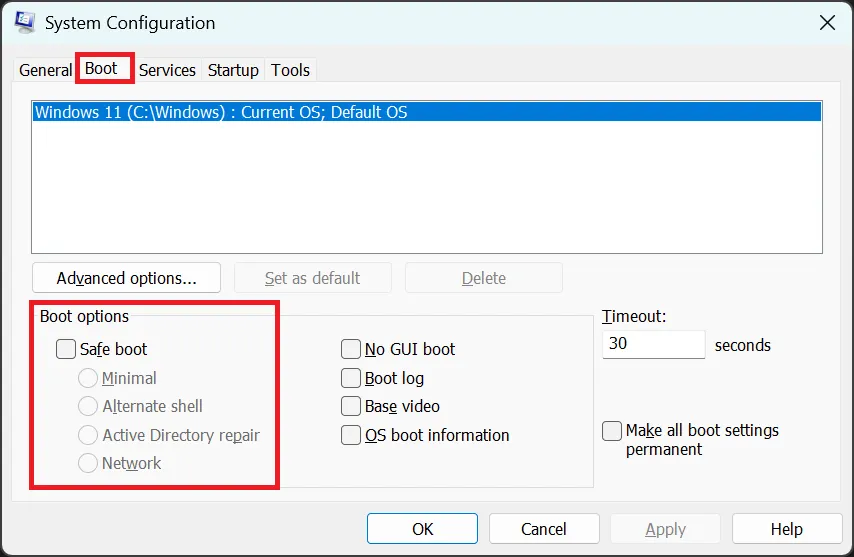Click the Timeout seconds input field
This screenshot has height=557, width=854.
click(654, 344)
